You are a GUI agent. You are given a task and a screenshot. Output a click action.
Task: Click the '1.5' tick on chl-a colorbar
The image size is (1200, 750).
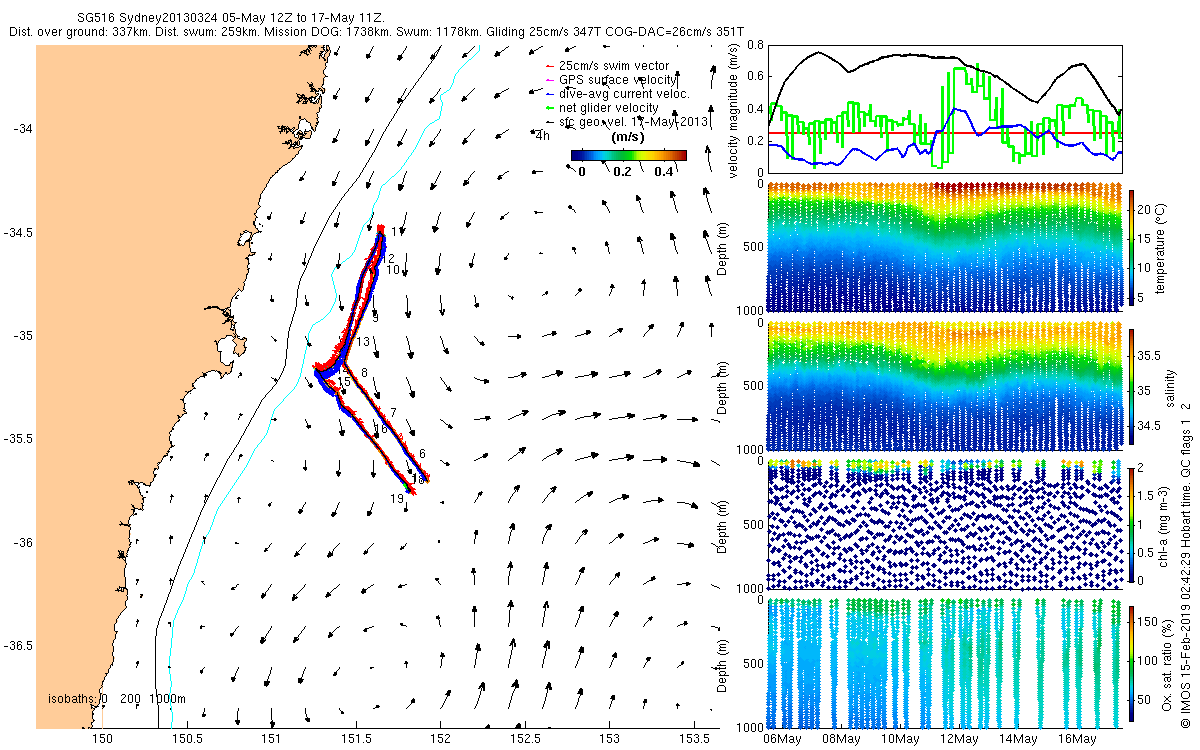click(x=1148, y=496)
